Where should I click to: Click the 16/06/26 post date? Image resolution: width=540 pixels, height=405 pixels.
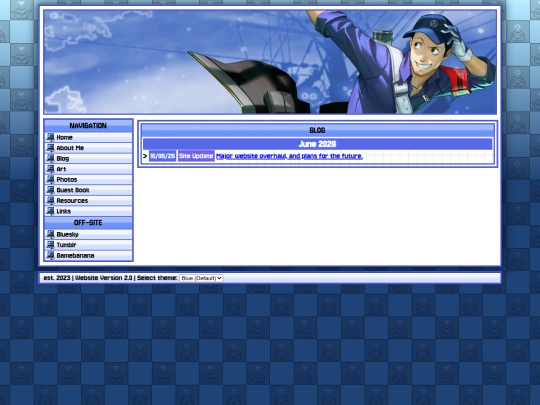pyautogui.click(x=163, y=156)
